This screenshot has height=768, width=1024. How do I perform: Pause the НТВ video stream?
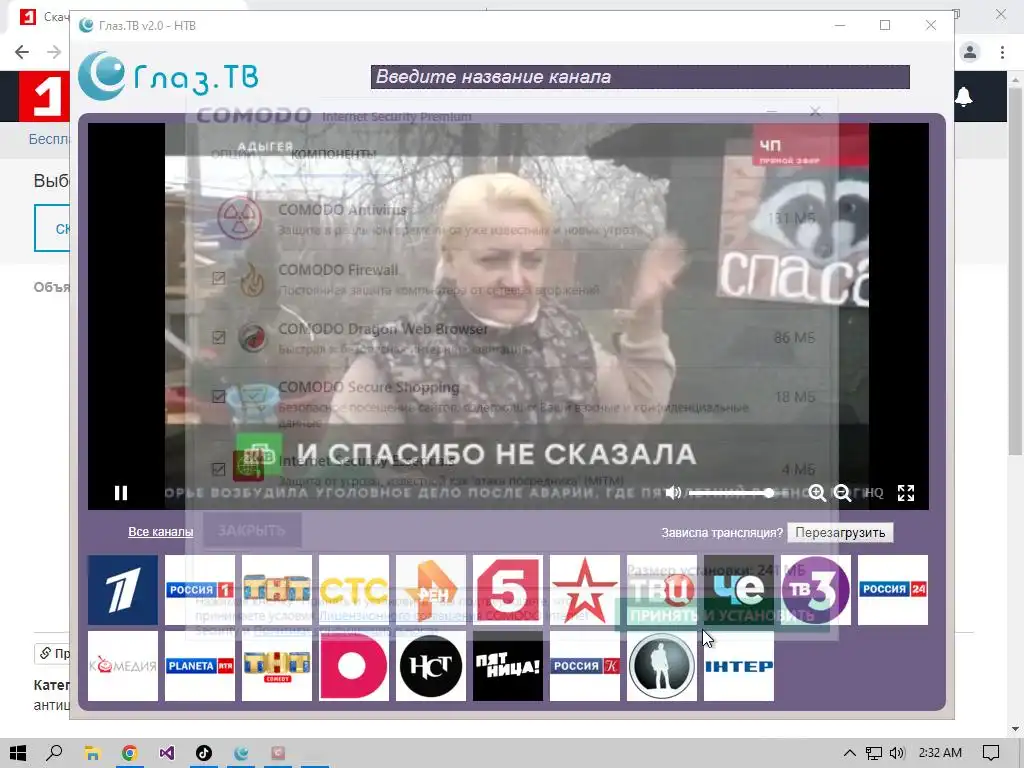121,492
